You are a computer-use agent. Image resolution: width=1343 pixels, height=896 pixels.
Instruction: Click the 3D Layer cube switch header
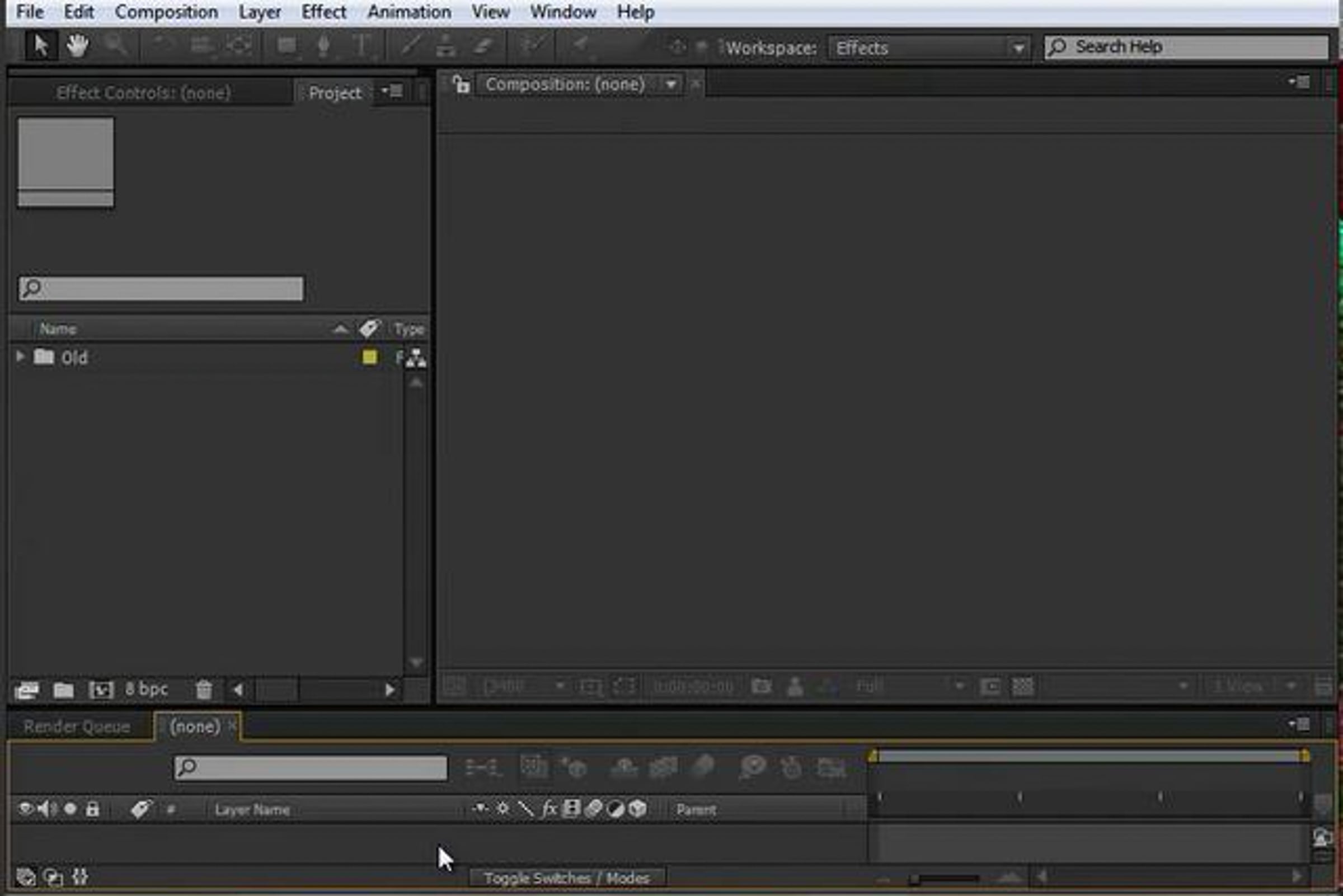[637, 809]
